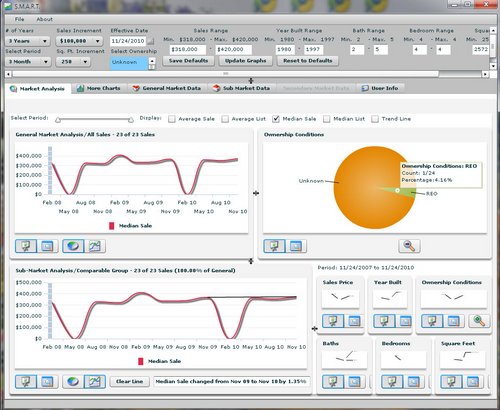Open the # of Years dropdown

(28, 41)
